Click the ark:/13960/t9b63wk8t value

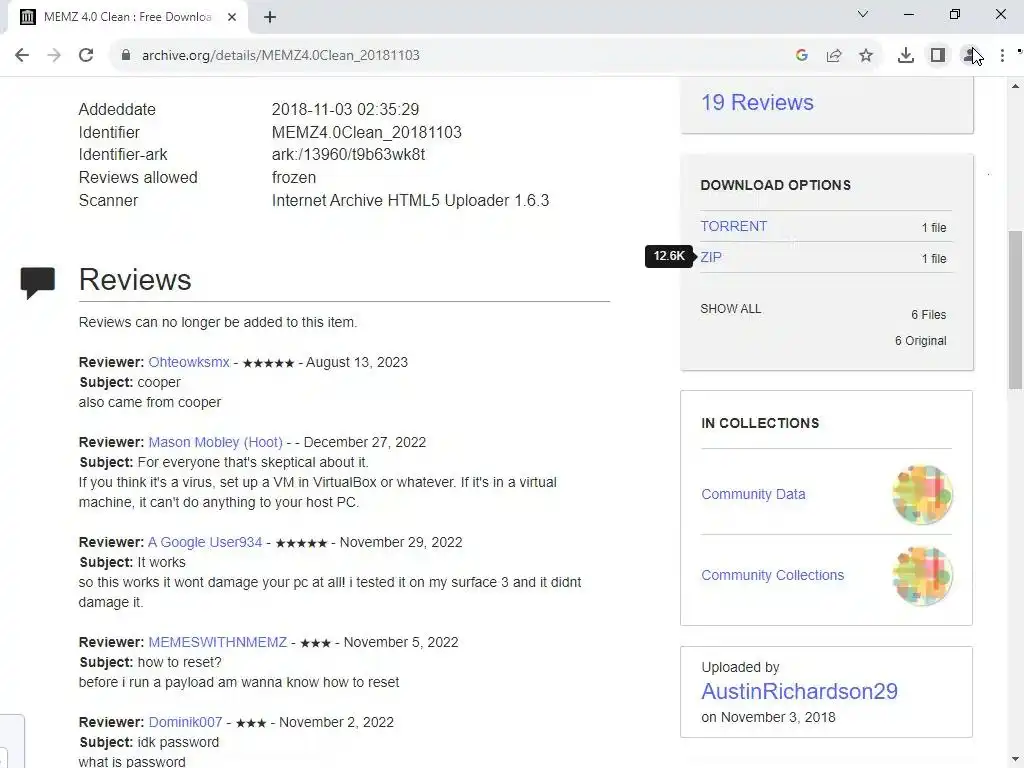(x=348, y=155)
